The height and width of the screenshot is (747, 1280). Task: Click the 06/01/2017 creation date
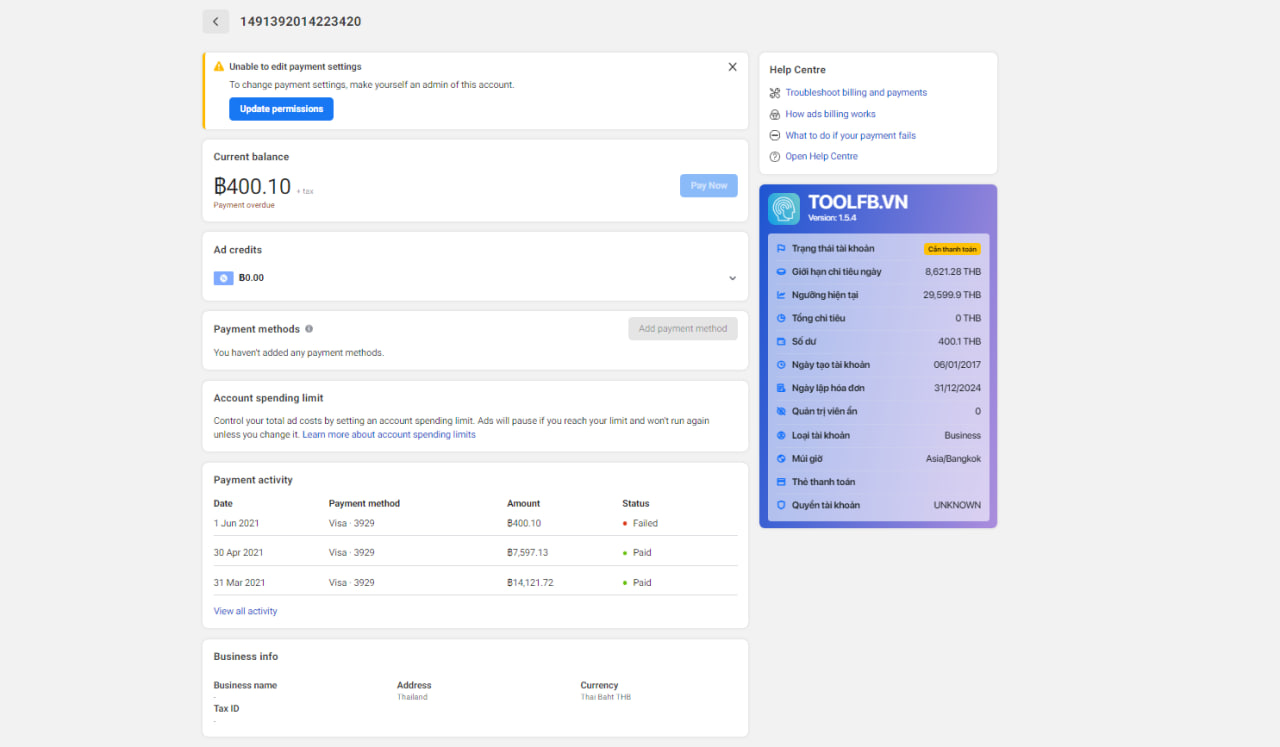pyautogui.click(x=957, y=365)
